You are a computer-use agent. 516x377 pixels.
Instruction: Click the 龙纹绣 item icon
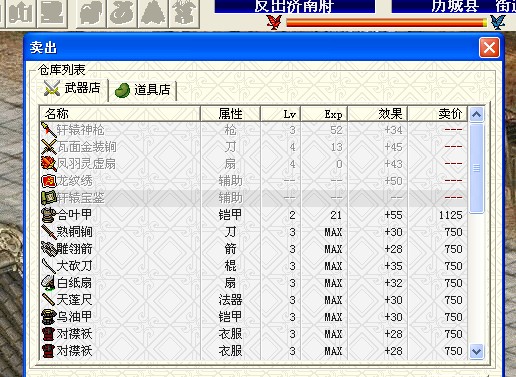click(49, 181)
